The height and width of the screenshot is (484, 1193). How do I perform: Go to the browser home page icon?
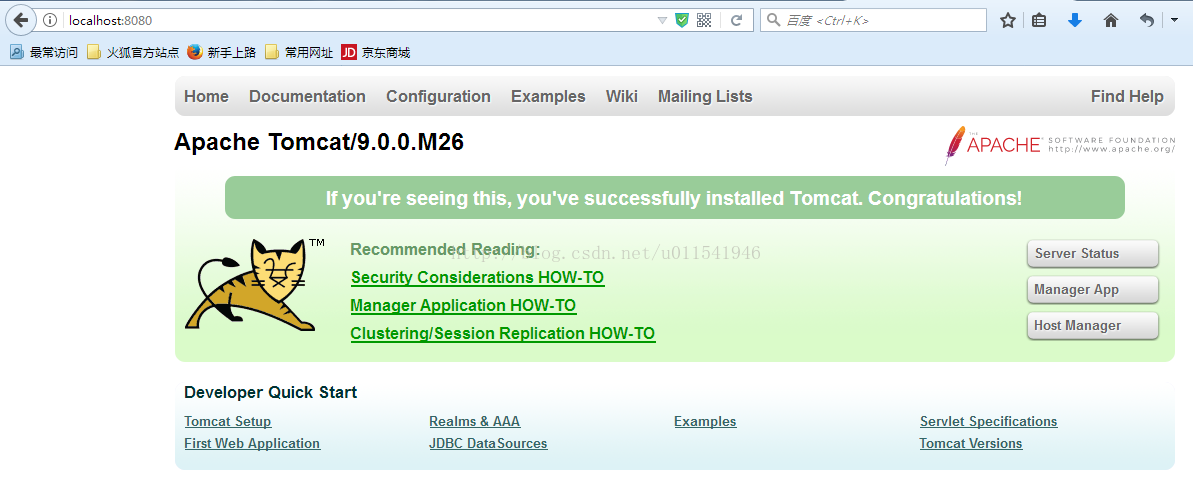(x=1111, y=21)
